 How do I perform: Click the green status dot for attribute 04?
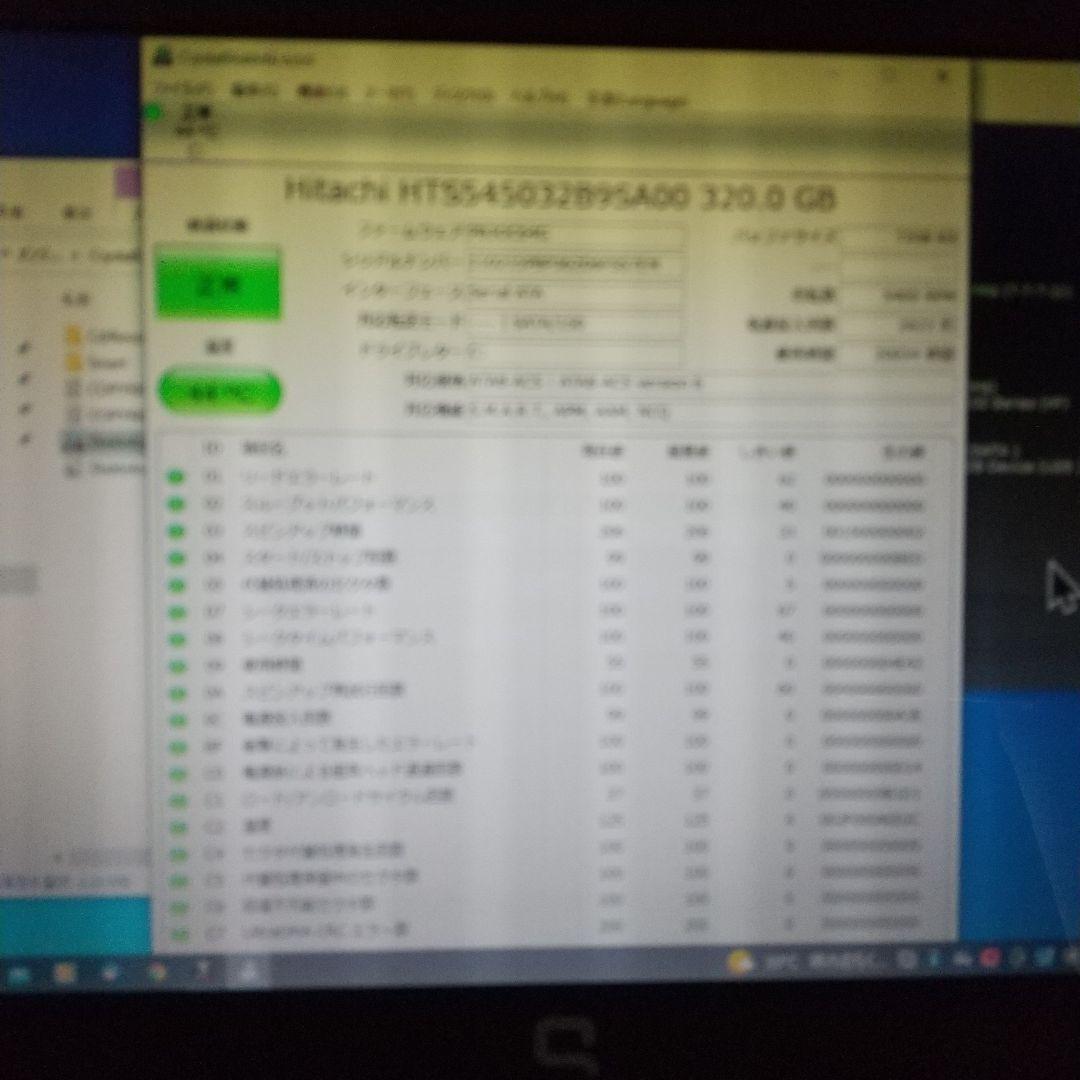click(177, 558)
